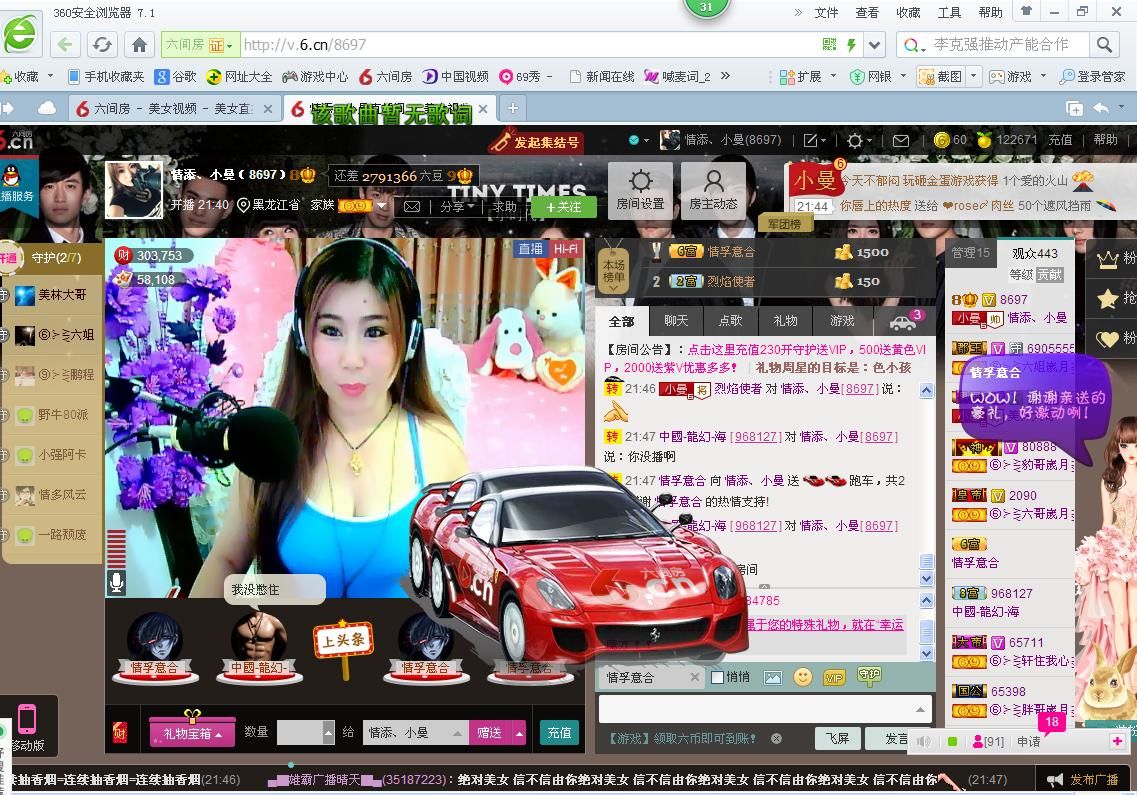Toggle 贡献 contribution sort in audience list
This screenshot has width=1137, height=795.
[1049, 274]
